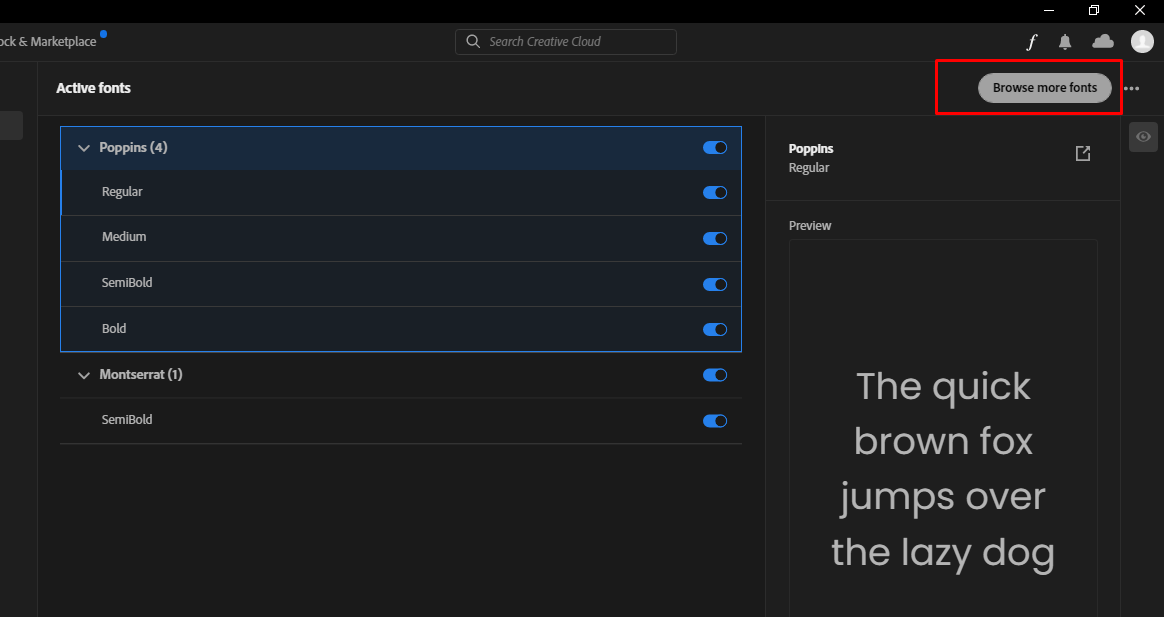Disable the Poppins Medium font toggle

tap(715, 238)
